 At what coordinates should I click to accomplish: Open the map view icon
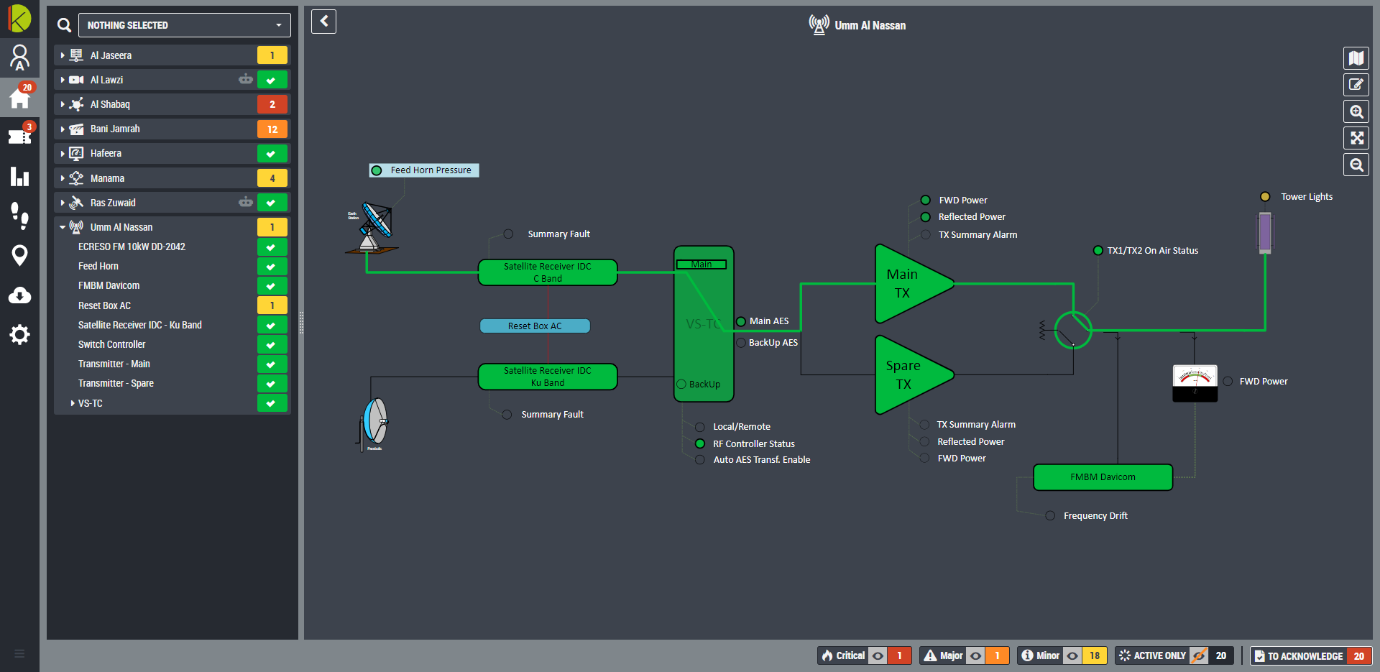pyautogui.click(x=1356, y=59)
